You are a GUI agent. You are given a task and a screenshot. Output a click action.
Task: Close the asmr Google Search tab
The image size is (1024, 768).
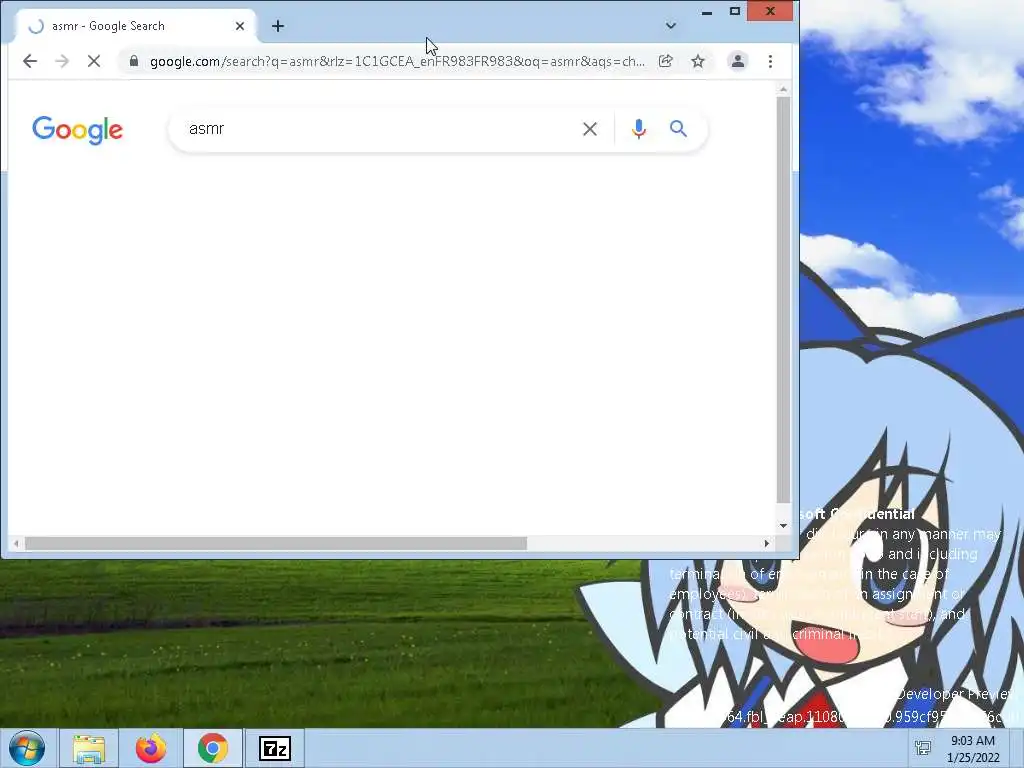pyautogui.click(x=240, y=26)
